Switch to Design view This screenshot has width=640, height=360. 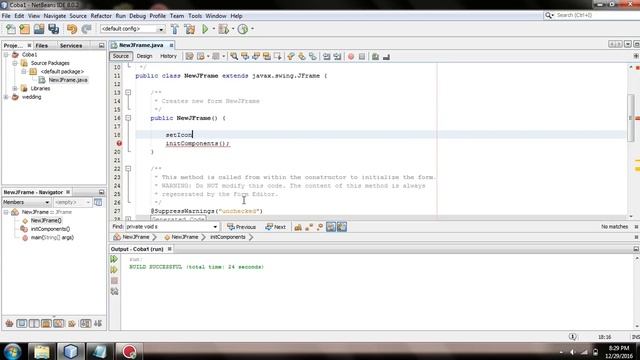[x=144, y=56]
